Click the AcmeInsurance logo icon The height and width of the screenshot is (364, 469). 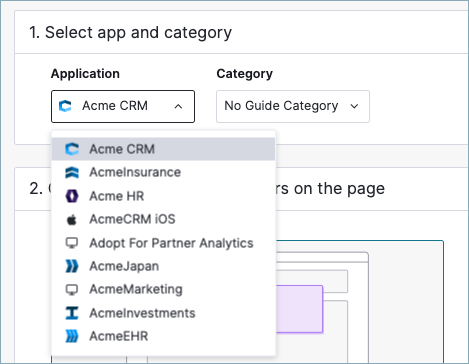[72, 172]
